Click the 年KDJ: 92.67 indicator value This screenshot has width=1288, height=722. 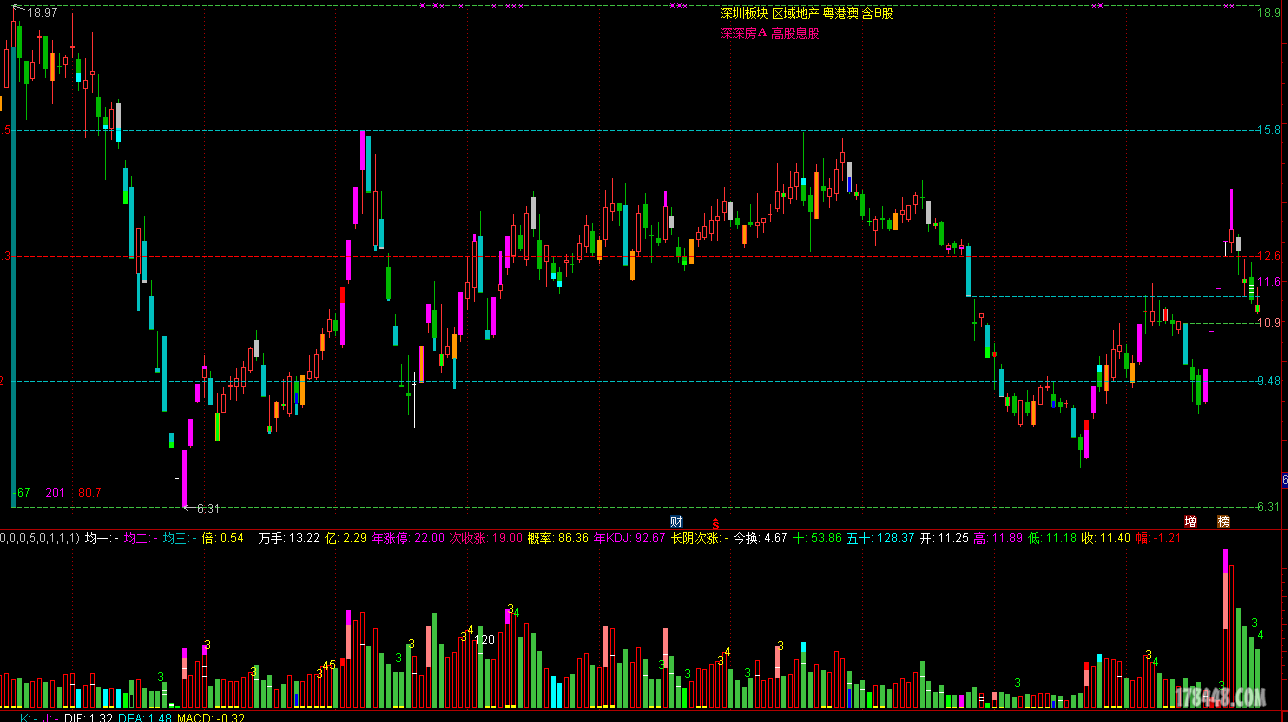[x=630, y=538]
